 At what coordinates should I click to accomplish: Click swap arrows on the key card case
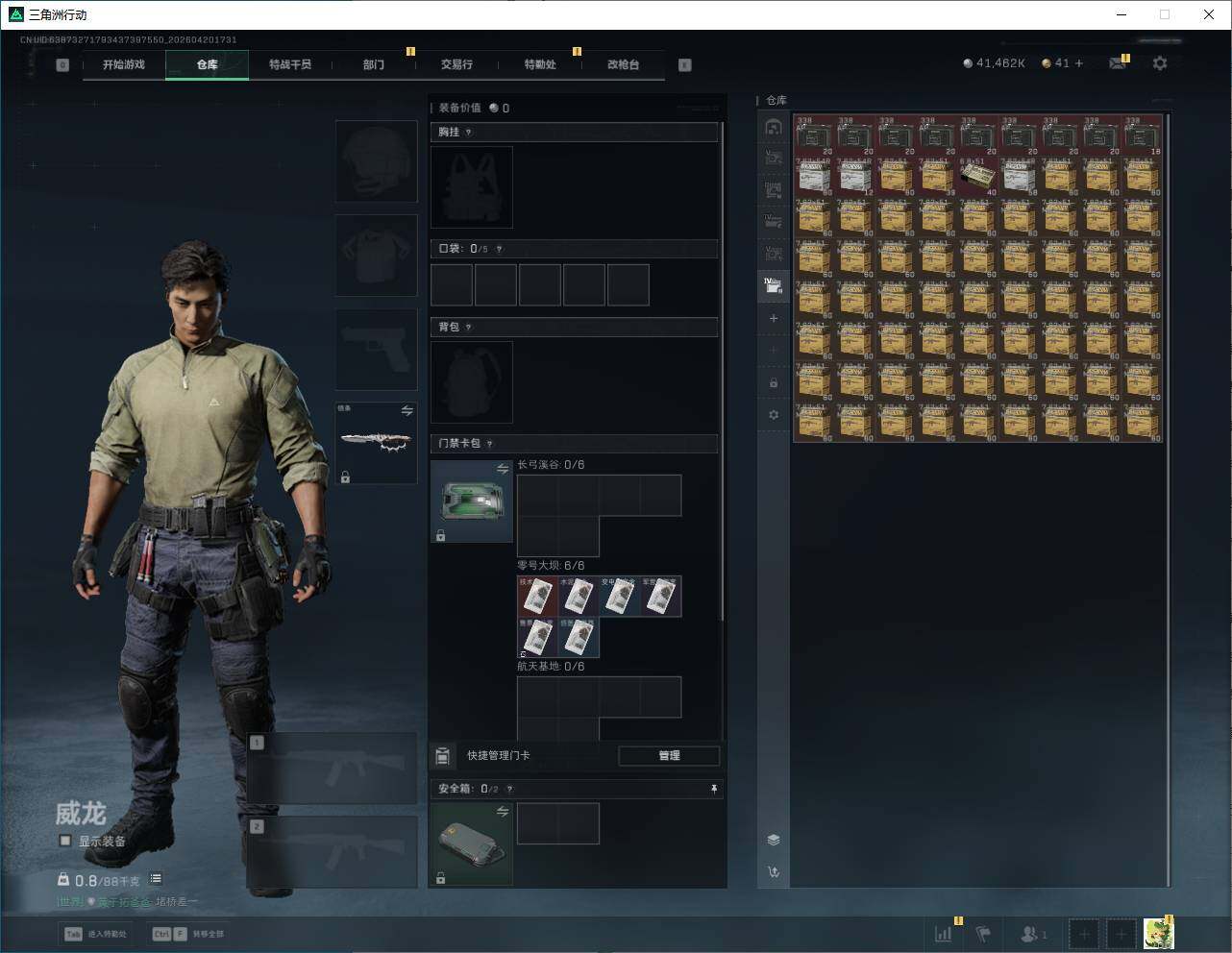[x=503, y=469]
